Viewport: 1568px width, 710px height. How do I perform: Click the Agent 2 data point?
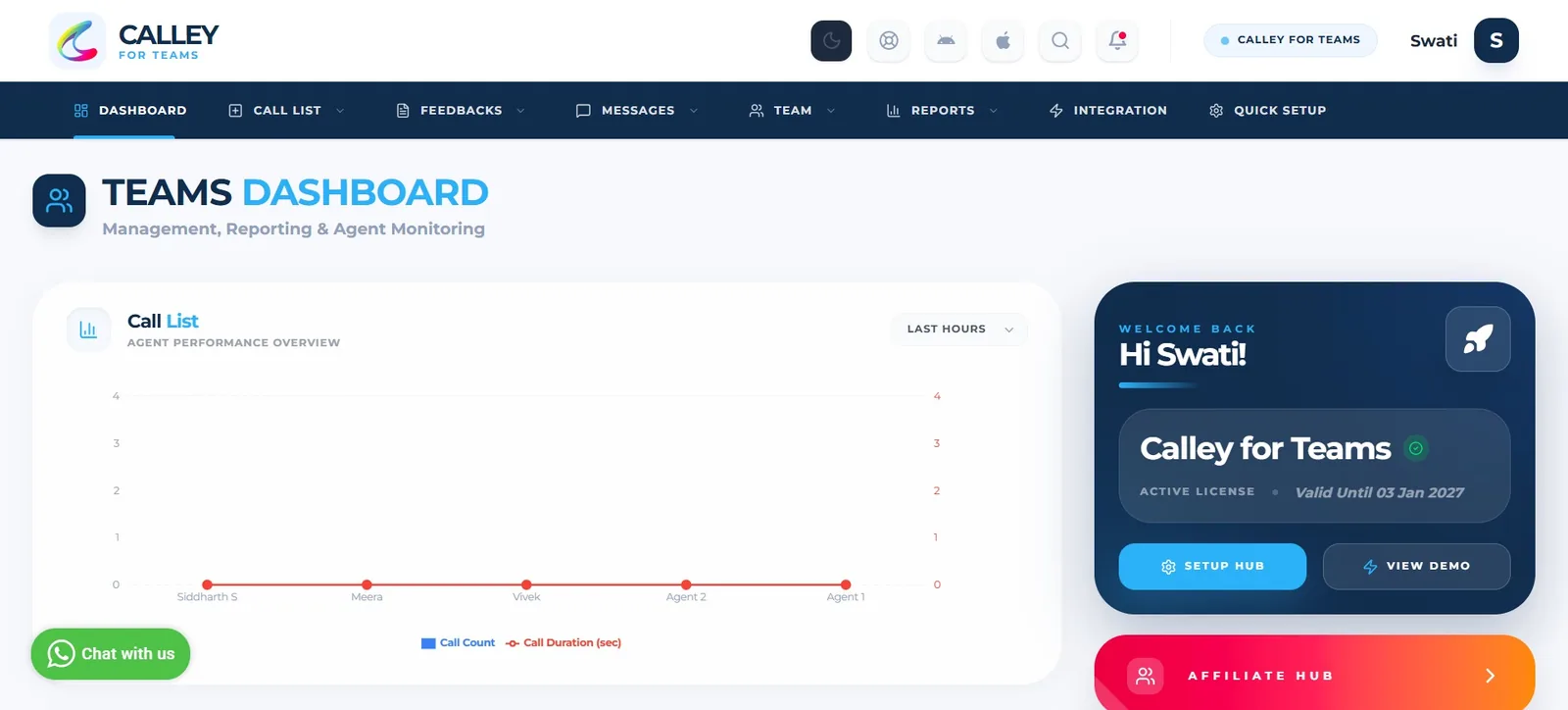686,584
